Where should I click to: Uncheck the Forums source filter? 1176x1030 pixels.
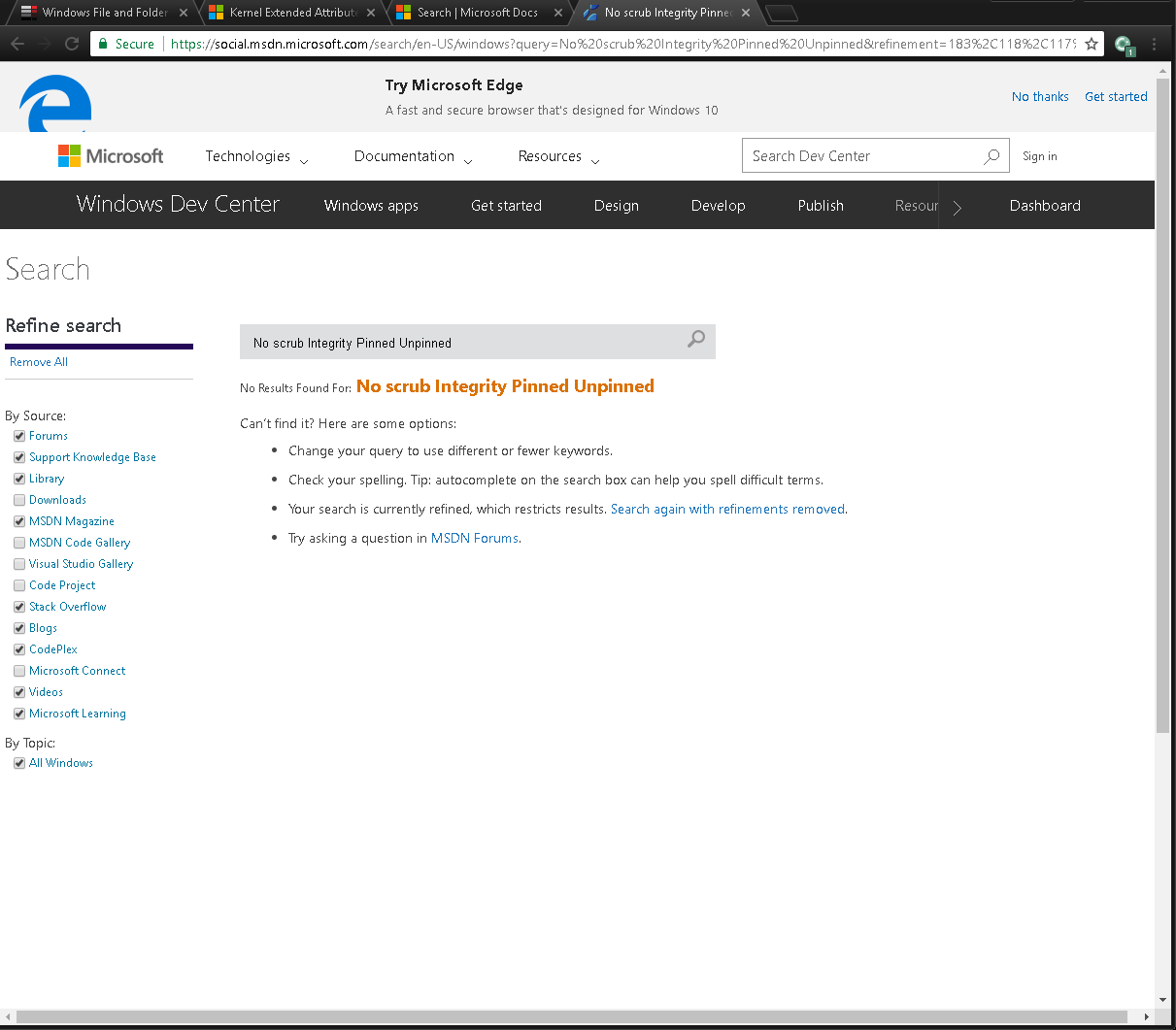(18, 435)
